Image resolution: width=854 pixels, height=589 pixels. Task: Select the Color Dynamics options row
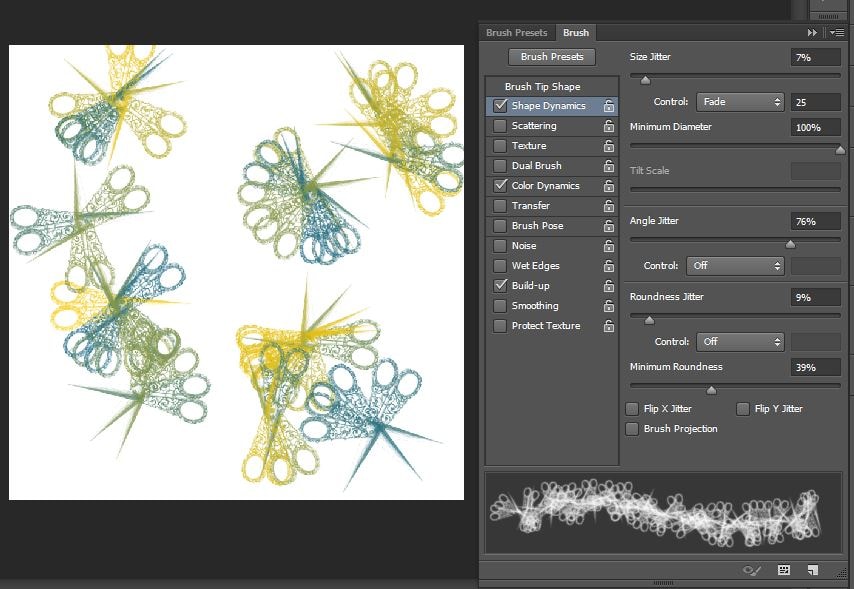(x=552, y=186)
